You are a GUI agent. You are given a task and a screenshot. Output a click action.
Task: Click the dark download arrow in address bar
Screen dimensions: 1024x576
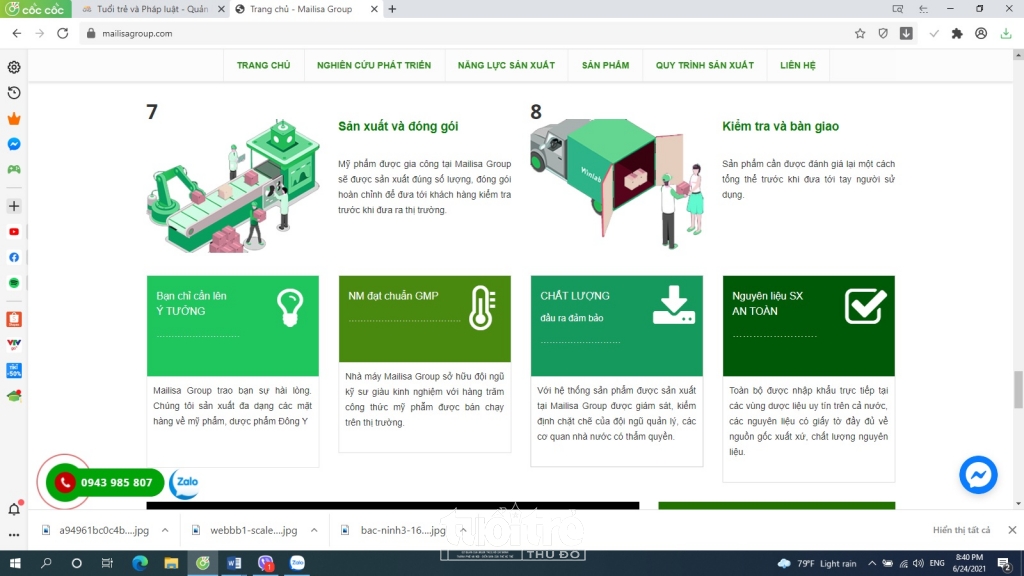pyautogui.click(x=906, y=33)
